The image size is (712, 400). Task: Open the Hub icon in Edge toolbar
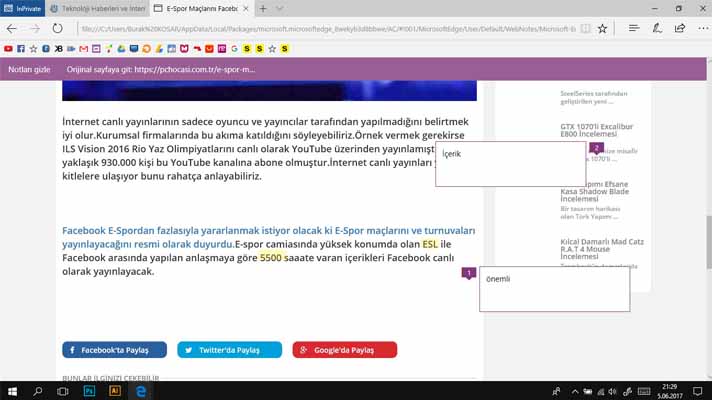pyautogui.click(x=634, y=29)
